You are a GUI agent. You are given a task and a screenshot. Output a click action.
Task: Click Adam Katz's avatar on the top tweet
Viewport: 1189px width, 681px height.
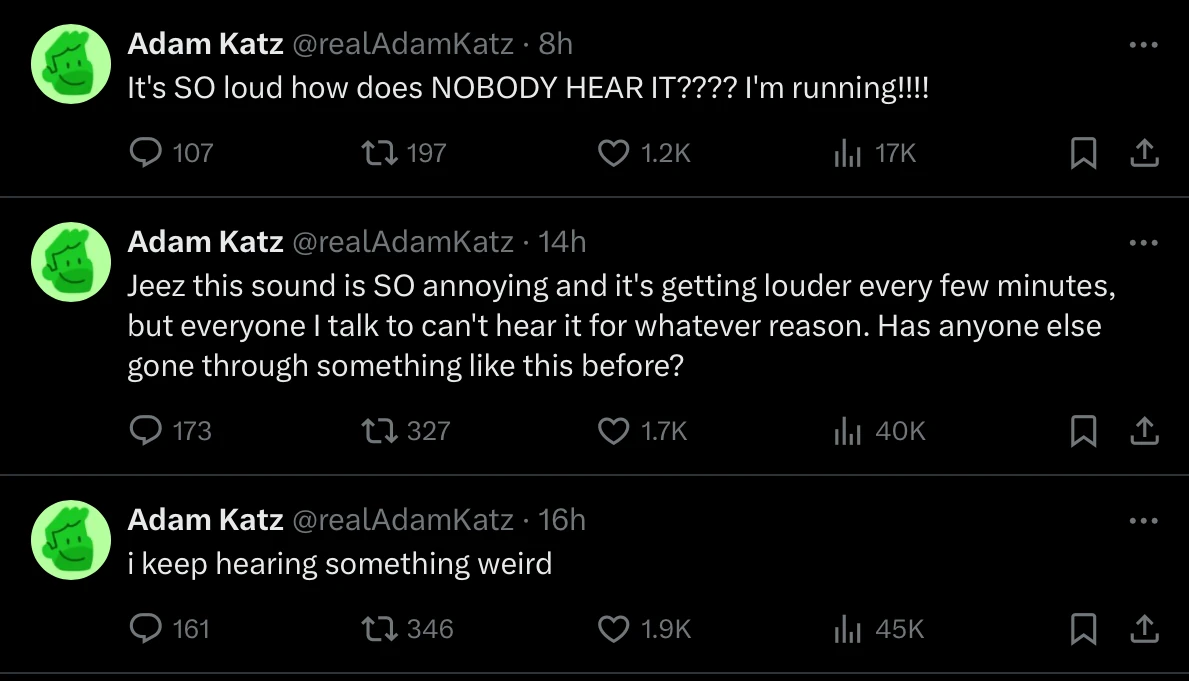click(70, 64)
